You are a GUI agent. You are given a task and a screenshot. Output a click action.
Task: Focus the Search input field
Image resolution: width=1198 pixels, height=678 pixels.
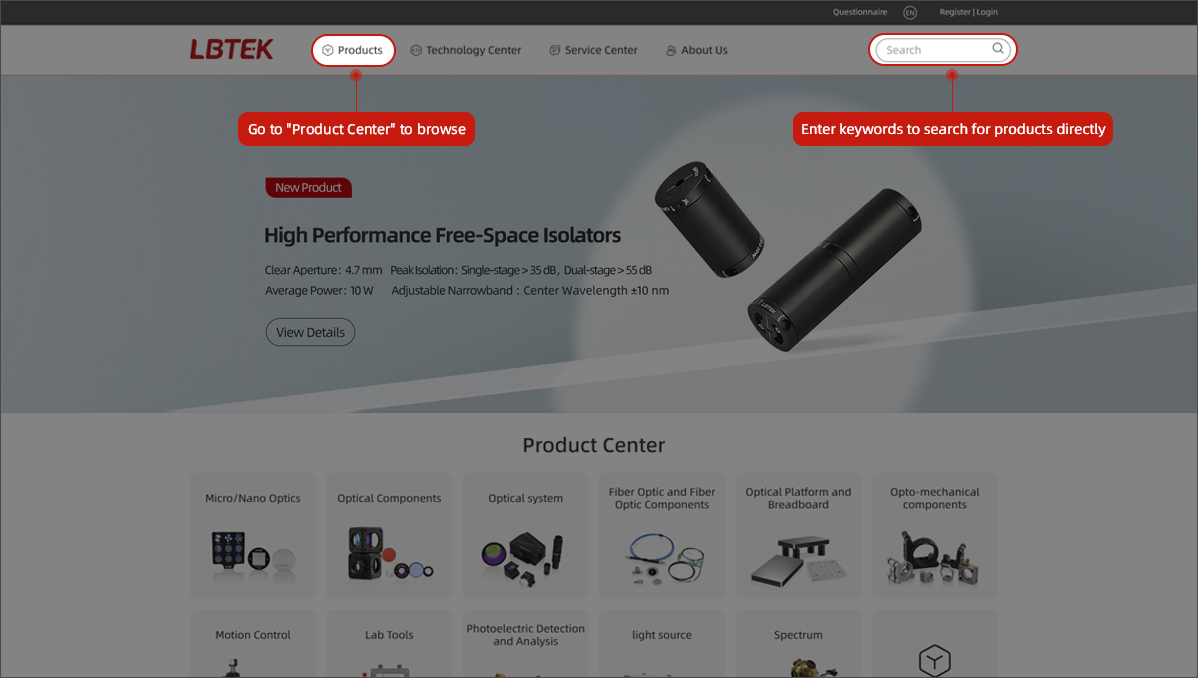[x=935, y=50]
